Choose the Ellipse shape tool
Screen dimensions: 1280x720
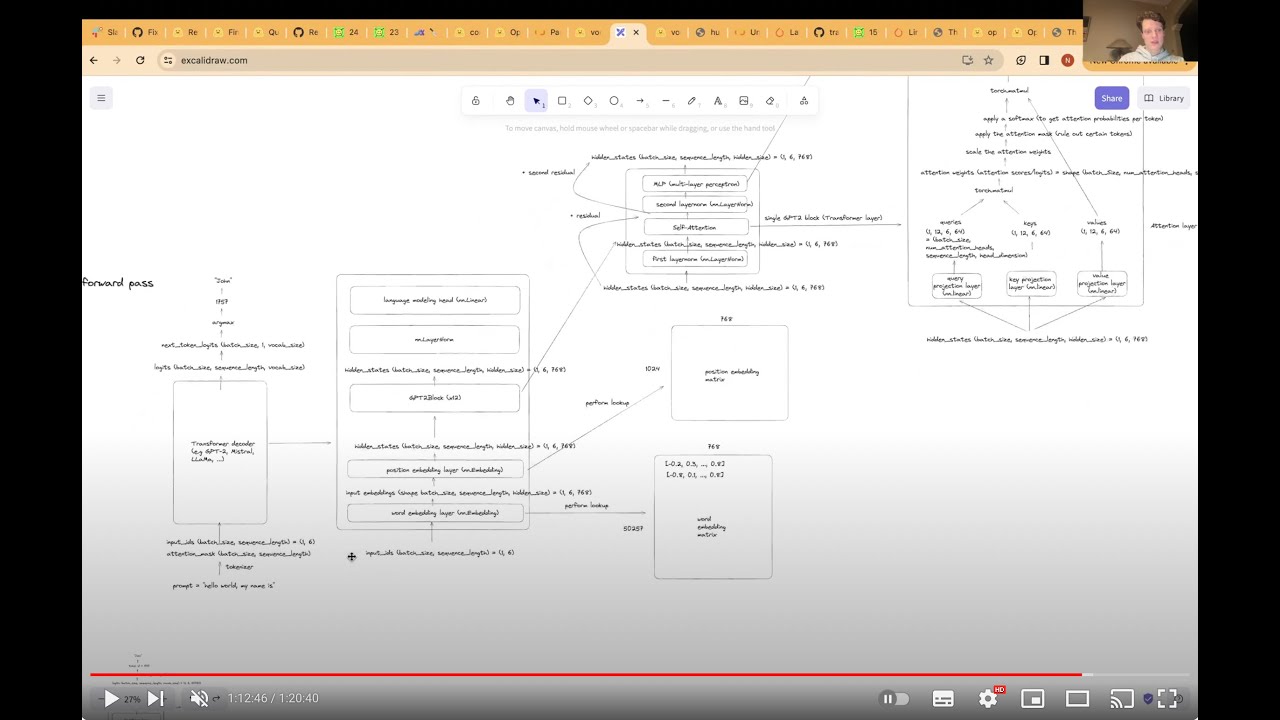pyautogui.click(x=614, y=101)
